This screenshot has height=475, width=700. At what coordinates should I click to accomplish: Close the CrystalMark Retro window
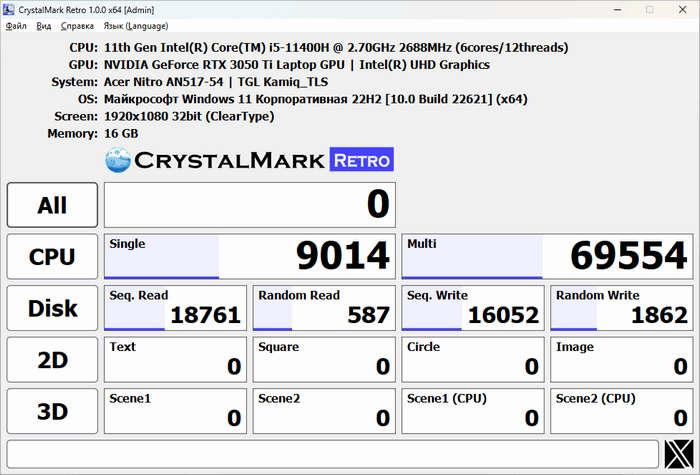[x=680, y=10]
